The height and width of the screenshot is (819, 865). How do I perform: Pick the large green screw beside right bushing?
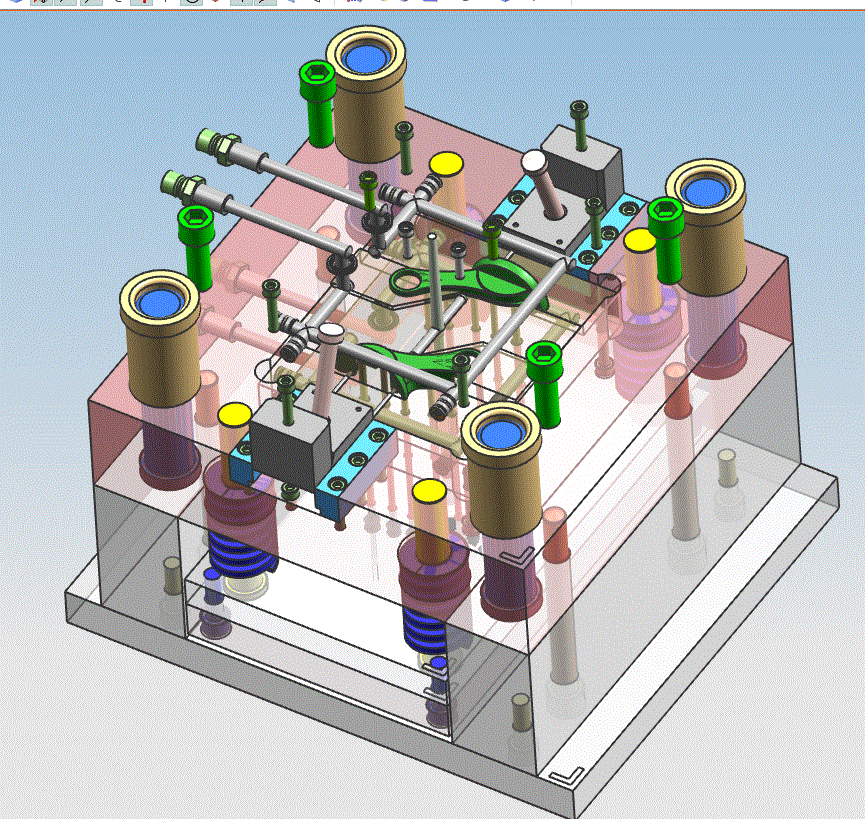point(666,240)
